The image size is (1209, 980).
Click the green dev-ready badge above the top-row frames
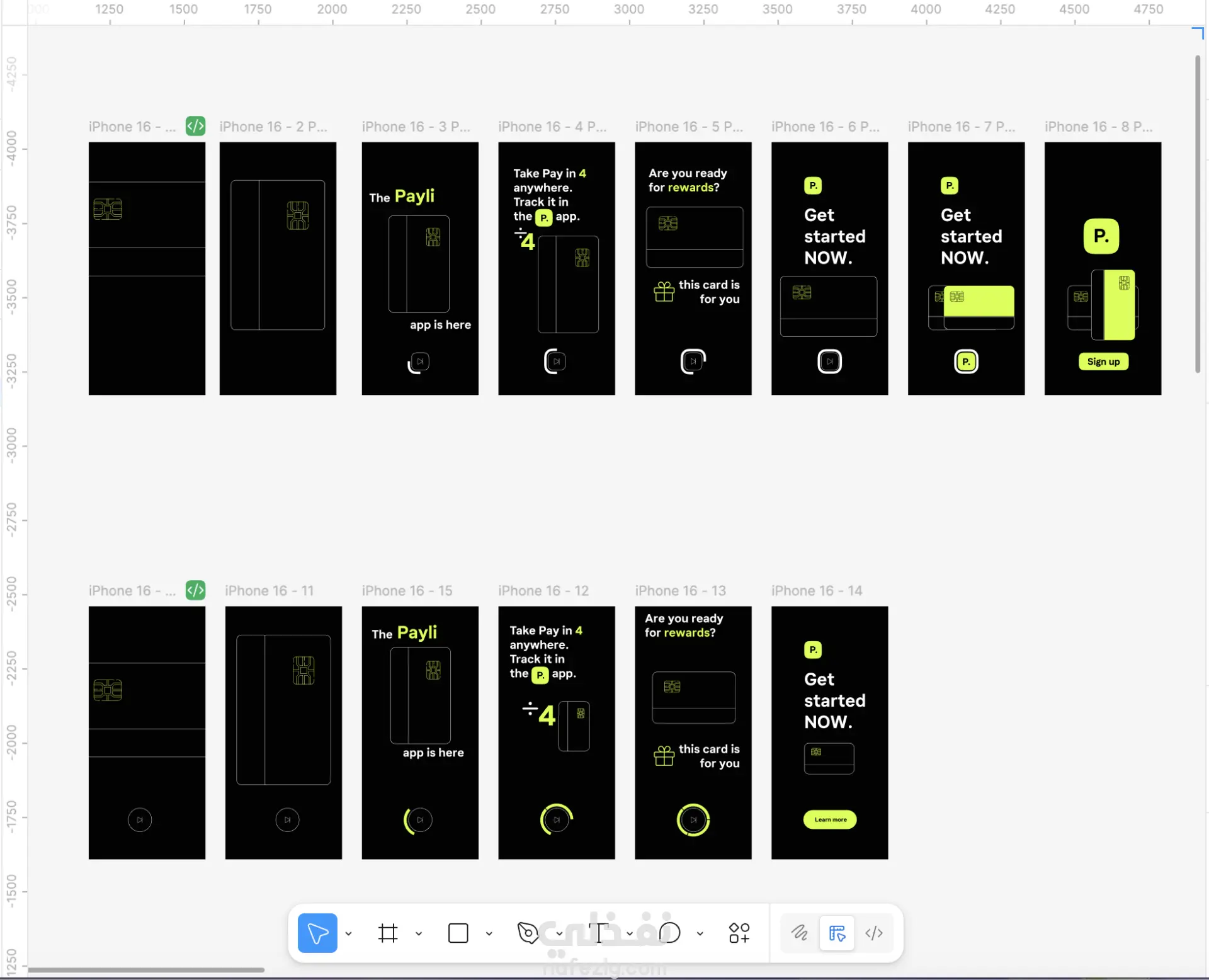click(195, 126)
